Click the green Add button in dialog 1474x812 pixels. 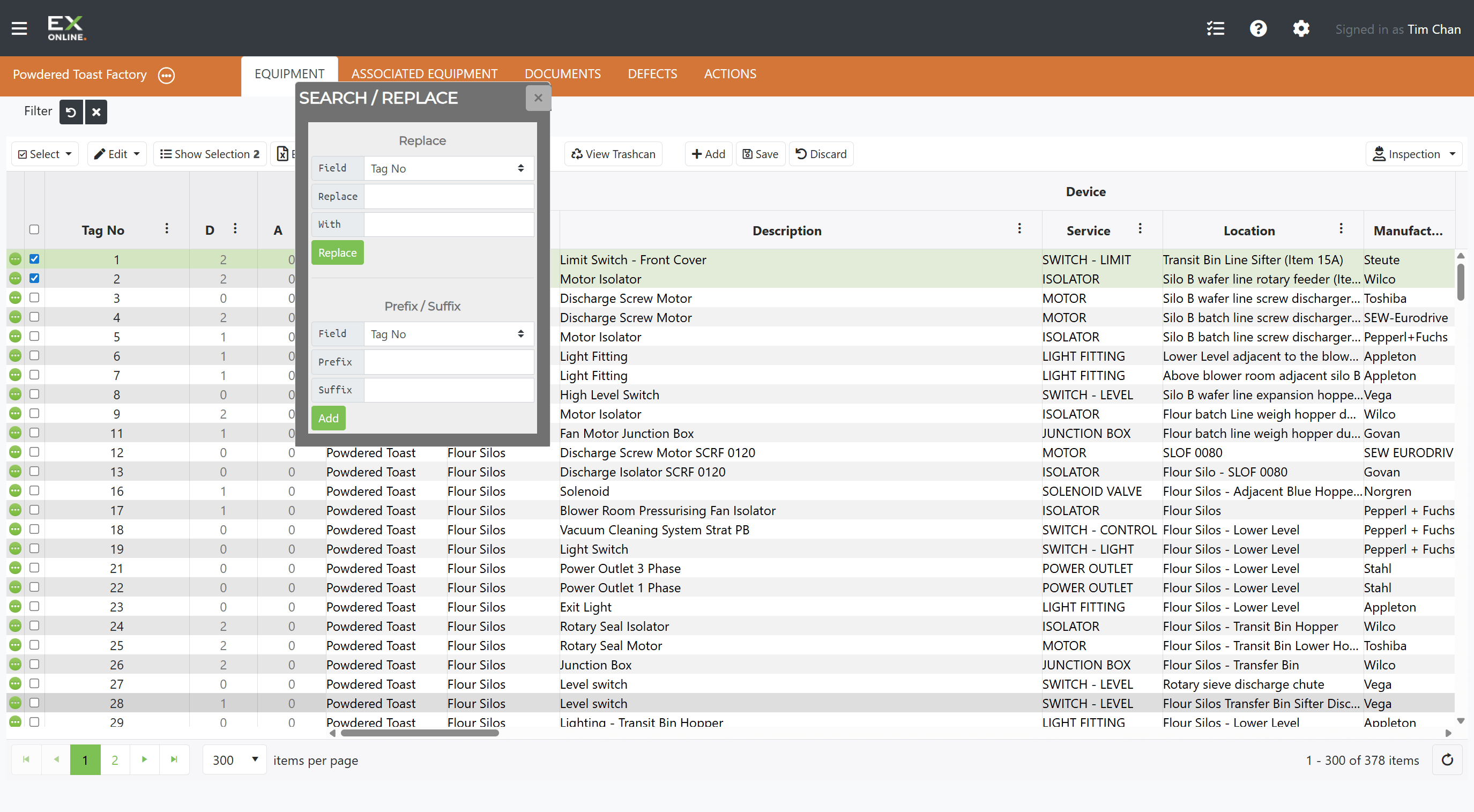point(329,418)
